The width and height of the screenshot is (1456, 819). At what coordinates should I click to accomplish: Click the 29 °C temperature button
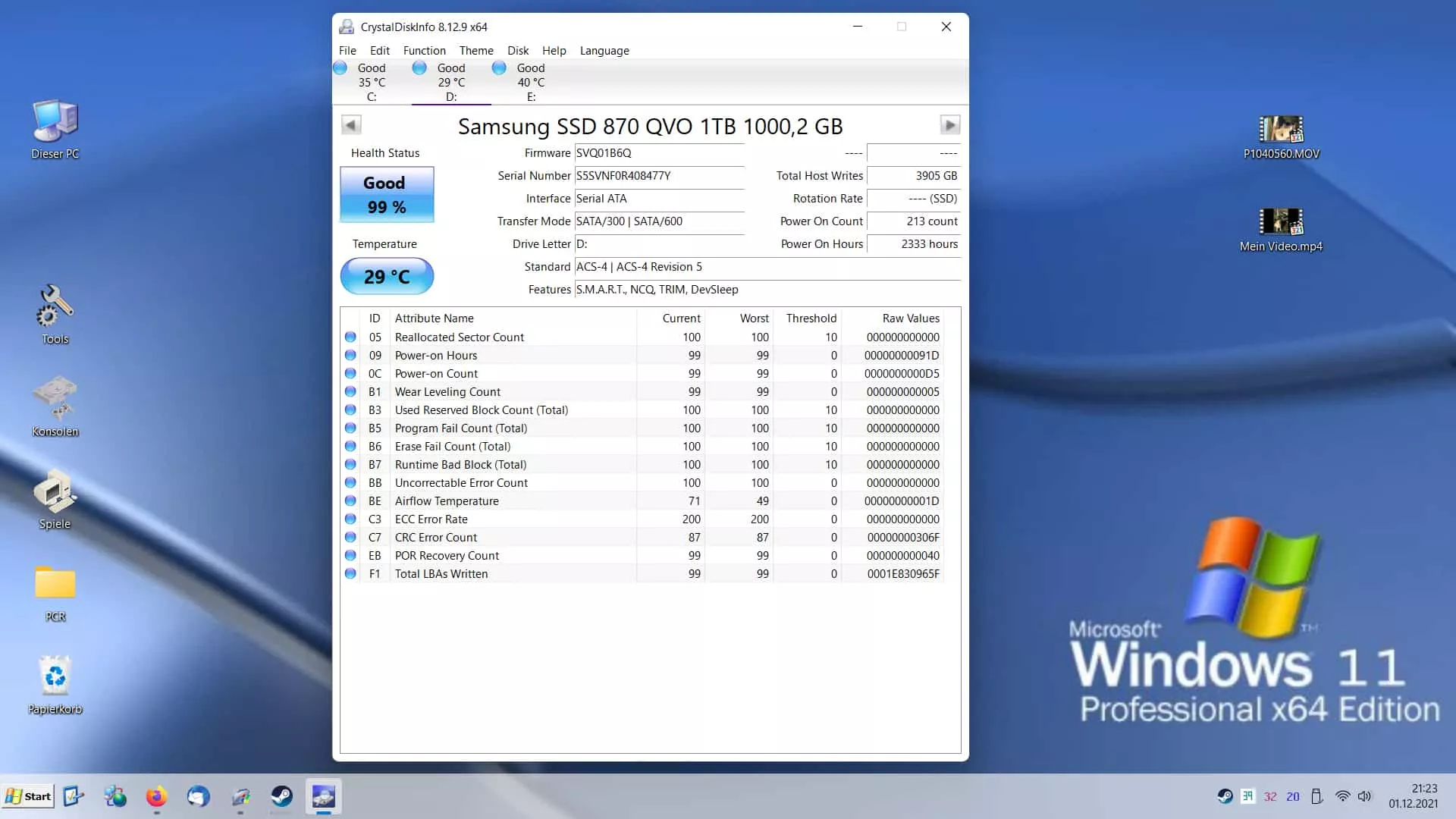pyautogui.click(x=387, y=276)
